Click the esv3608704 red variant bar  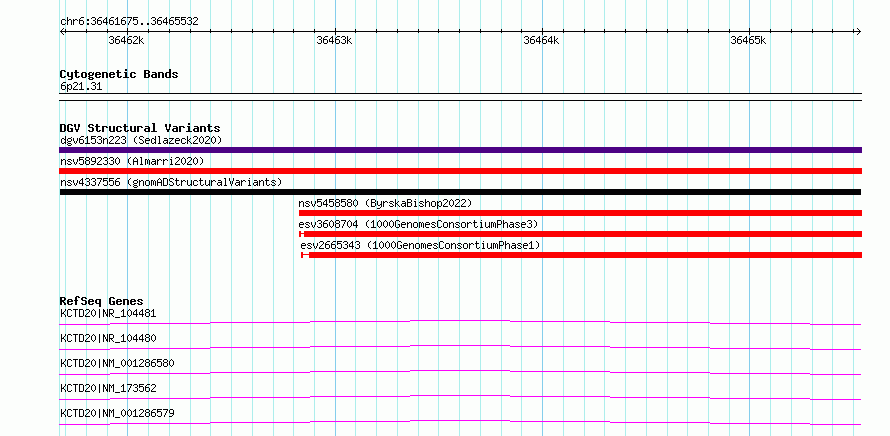point(580,234)
